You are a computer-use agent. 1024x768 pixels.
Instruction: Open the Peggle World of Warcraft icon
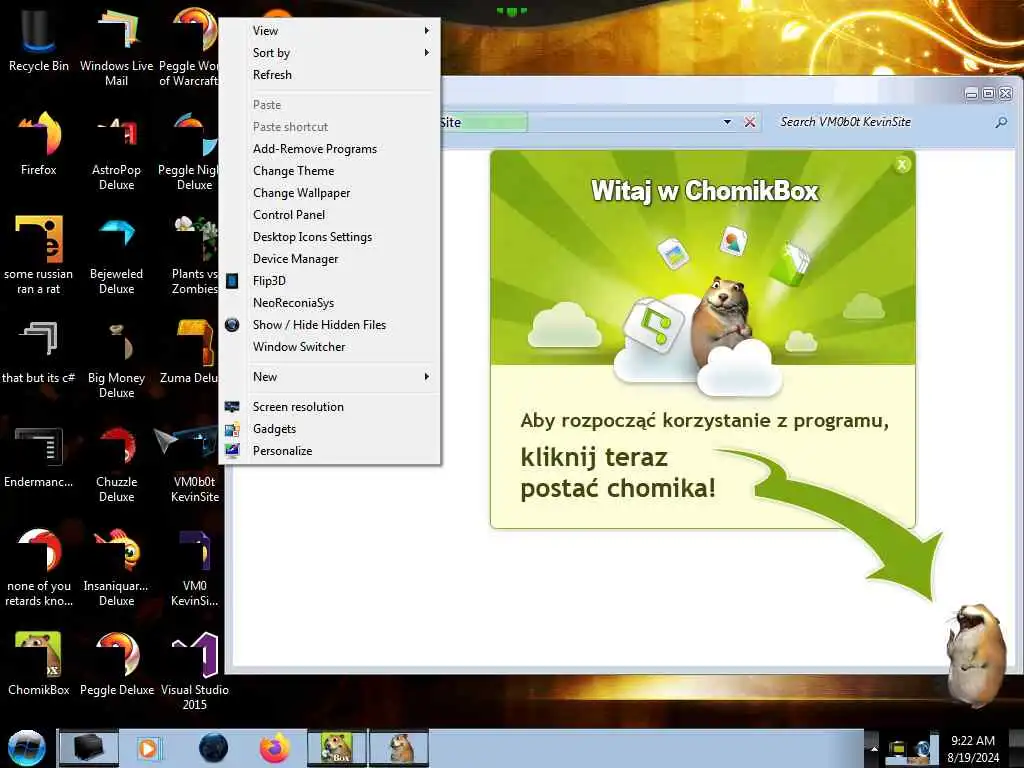(189, 46)
